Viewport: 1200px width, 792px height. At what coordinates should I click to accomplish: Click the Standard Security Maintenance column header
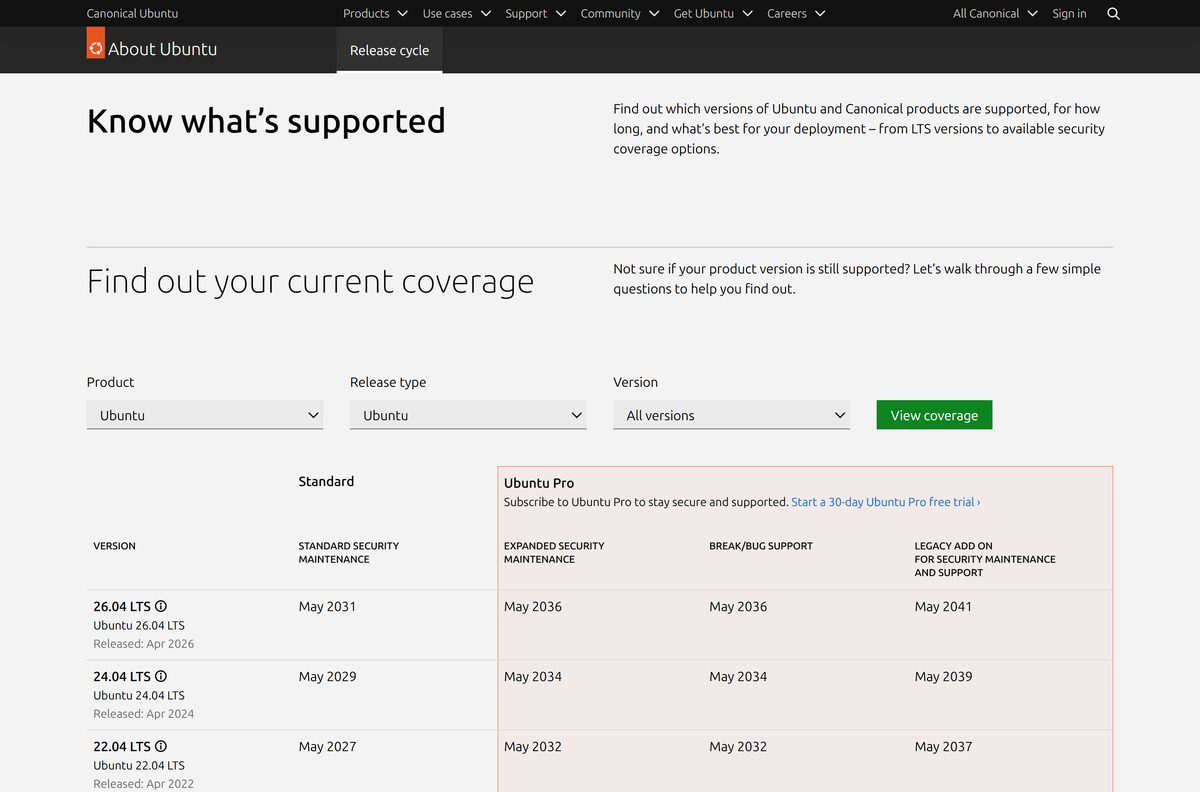(x=348, y=552)
